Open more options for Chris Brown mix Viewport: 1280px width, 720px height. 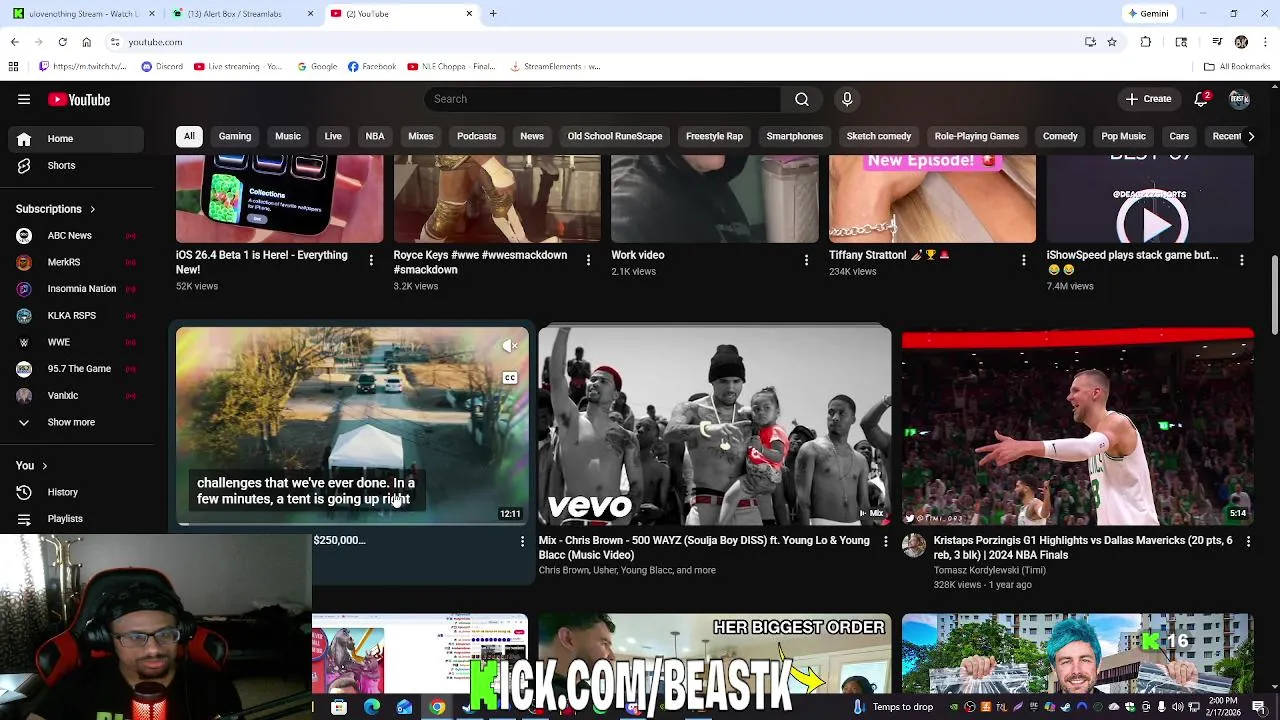pos(885,541)
